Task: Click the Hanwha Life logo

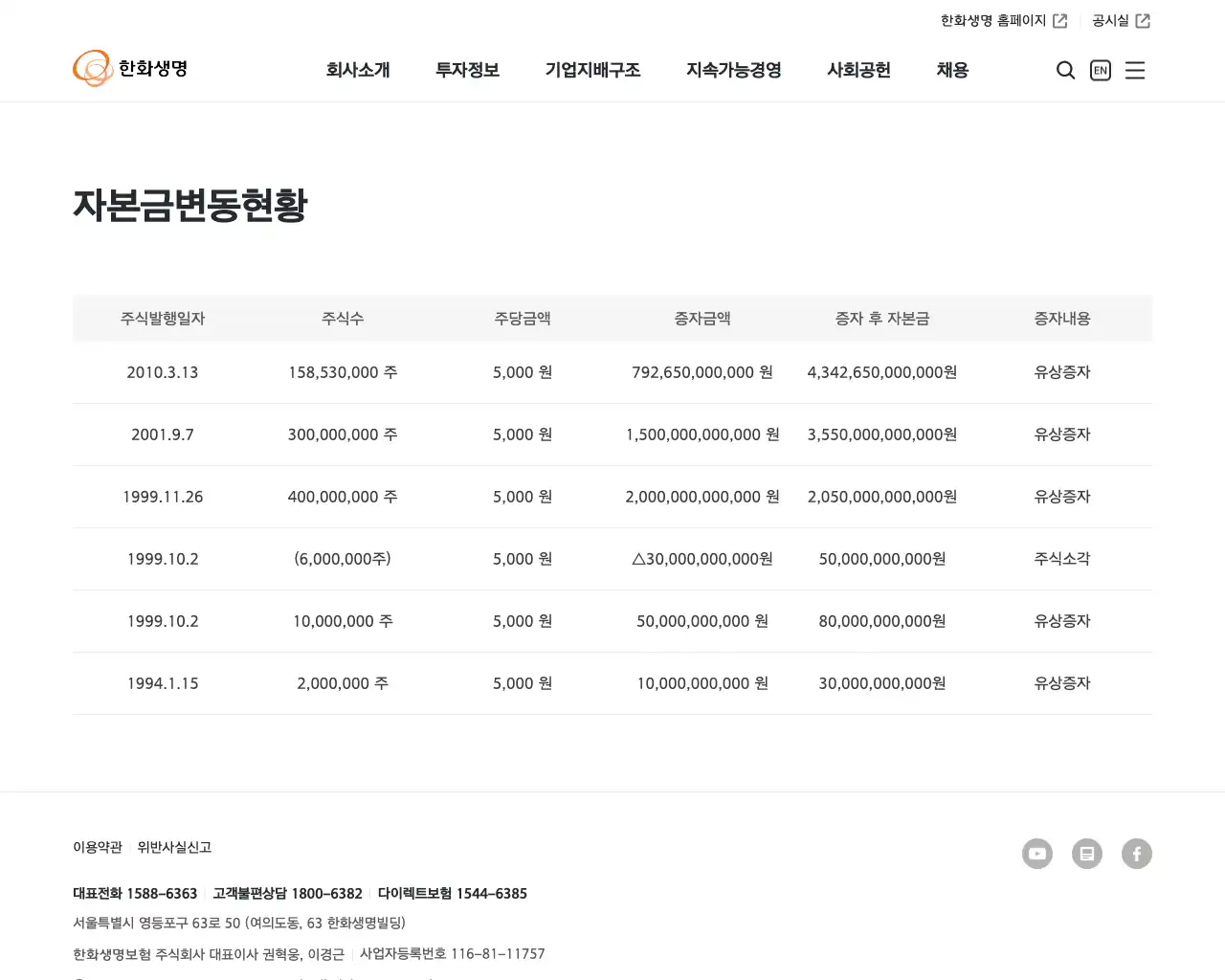Action: click(x=130, y=68)
